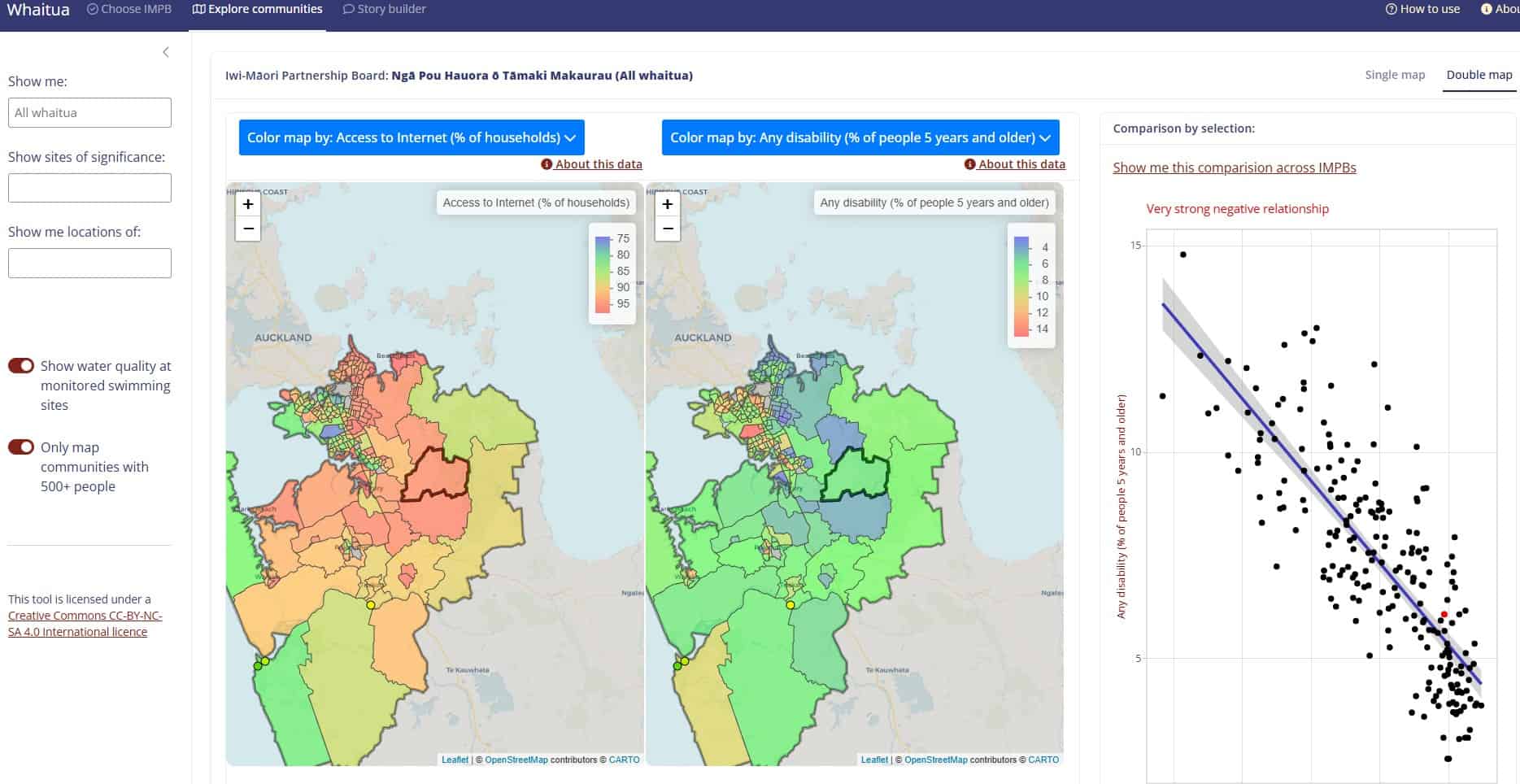Switch to the Single map tab
The height and width of the screenshot is (784, 1520).
coord(1394,75)
